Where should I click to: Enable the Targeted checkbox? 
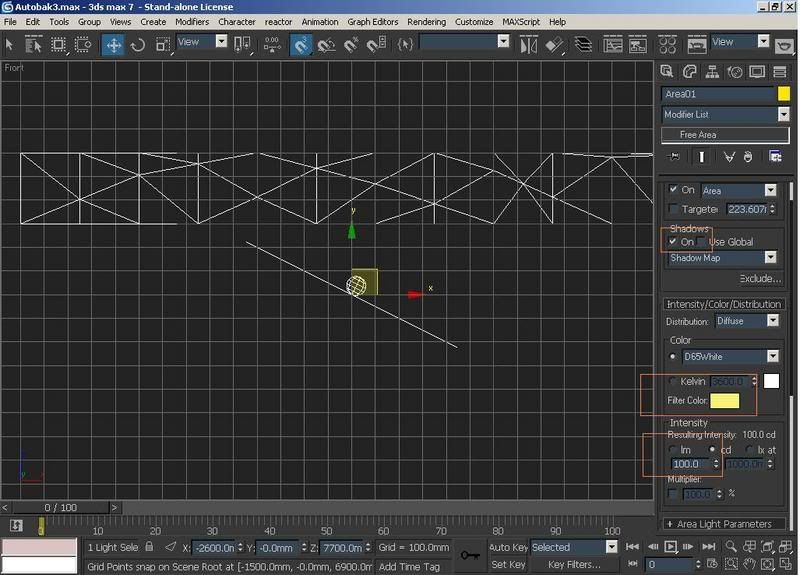673,209
